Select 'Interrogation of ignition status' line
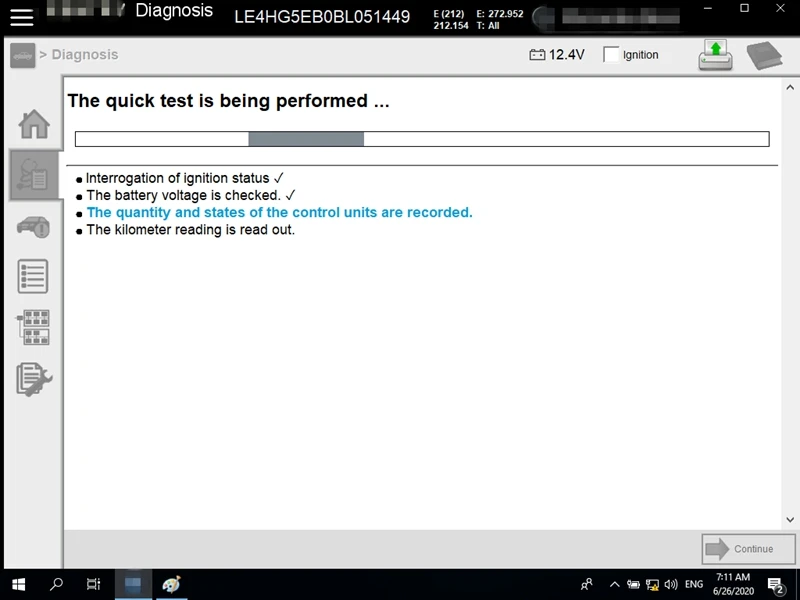 point(180,178)
